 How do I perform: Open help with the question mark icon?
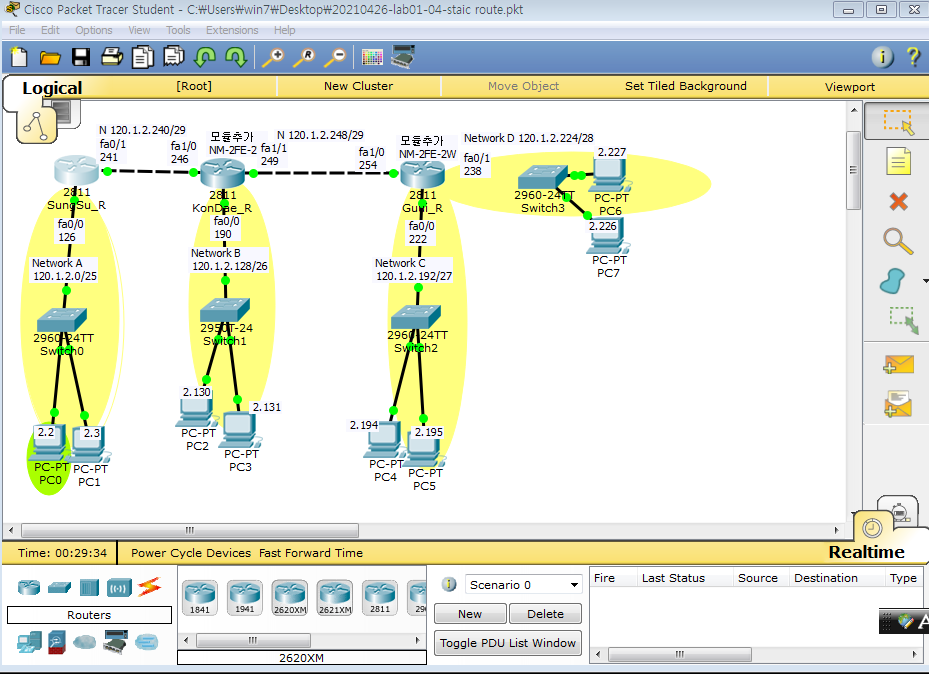point(913,57)
